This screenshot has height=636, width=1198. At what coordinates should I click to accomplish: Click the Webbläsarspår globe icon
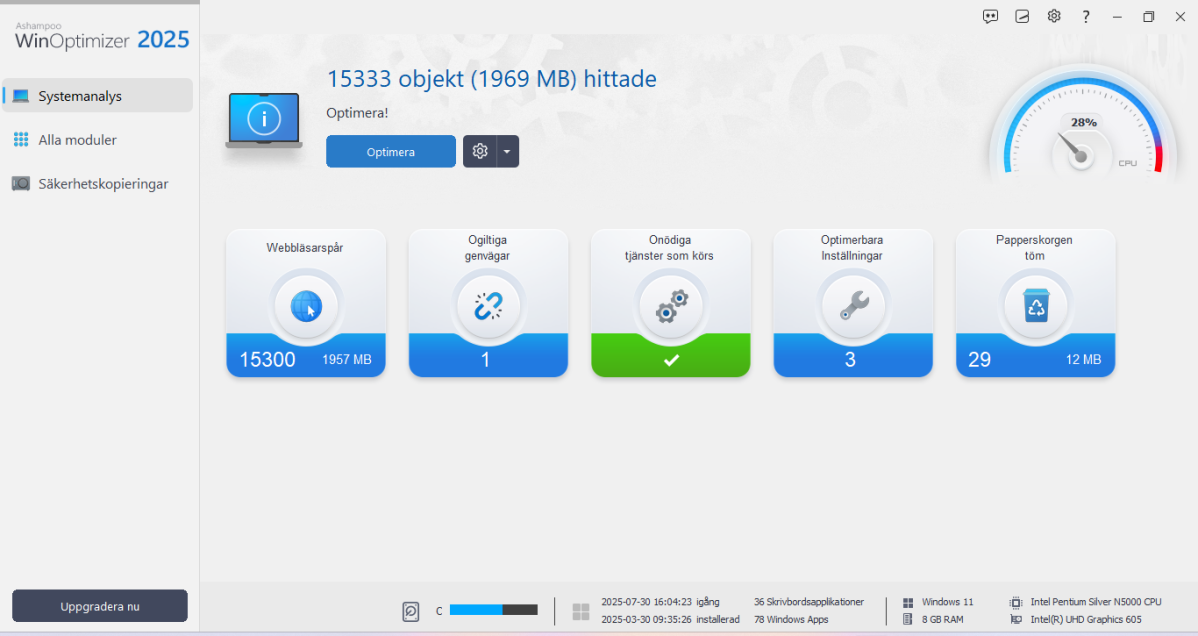point(306,306)
